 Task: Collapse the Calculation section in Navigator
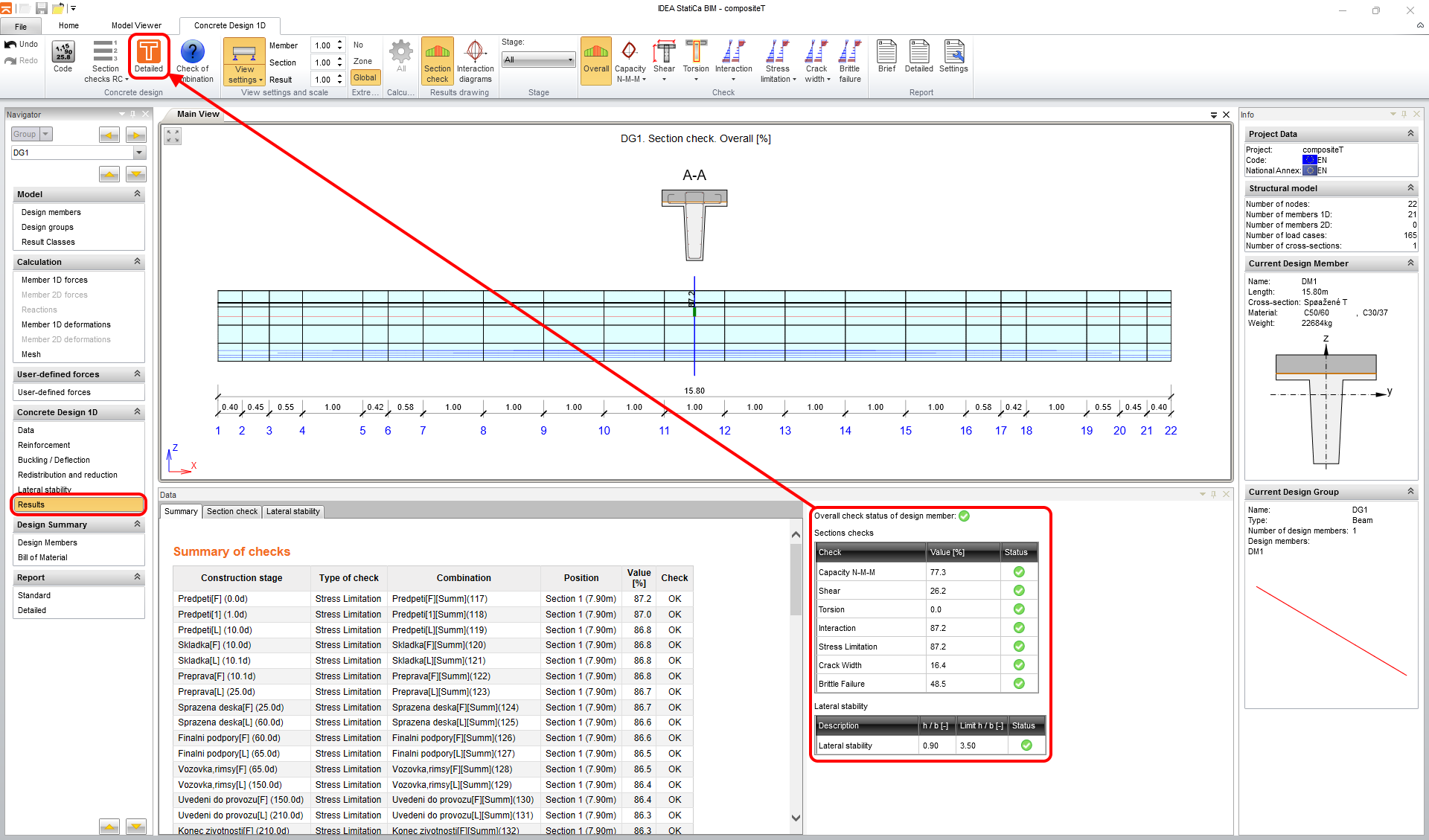(136, 261)
